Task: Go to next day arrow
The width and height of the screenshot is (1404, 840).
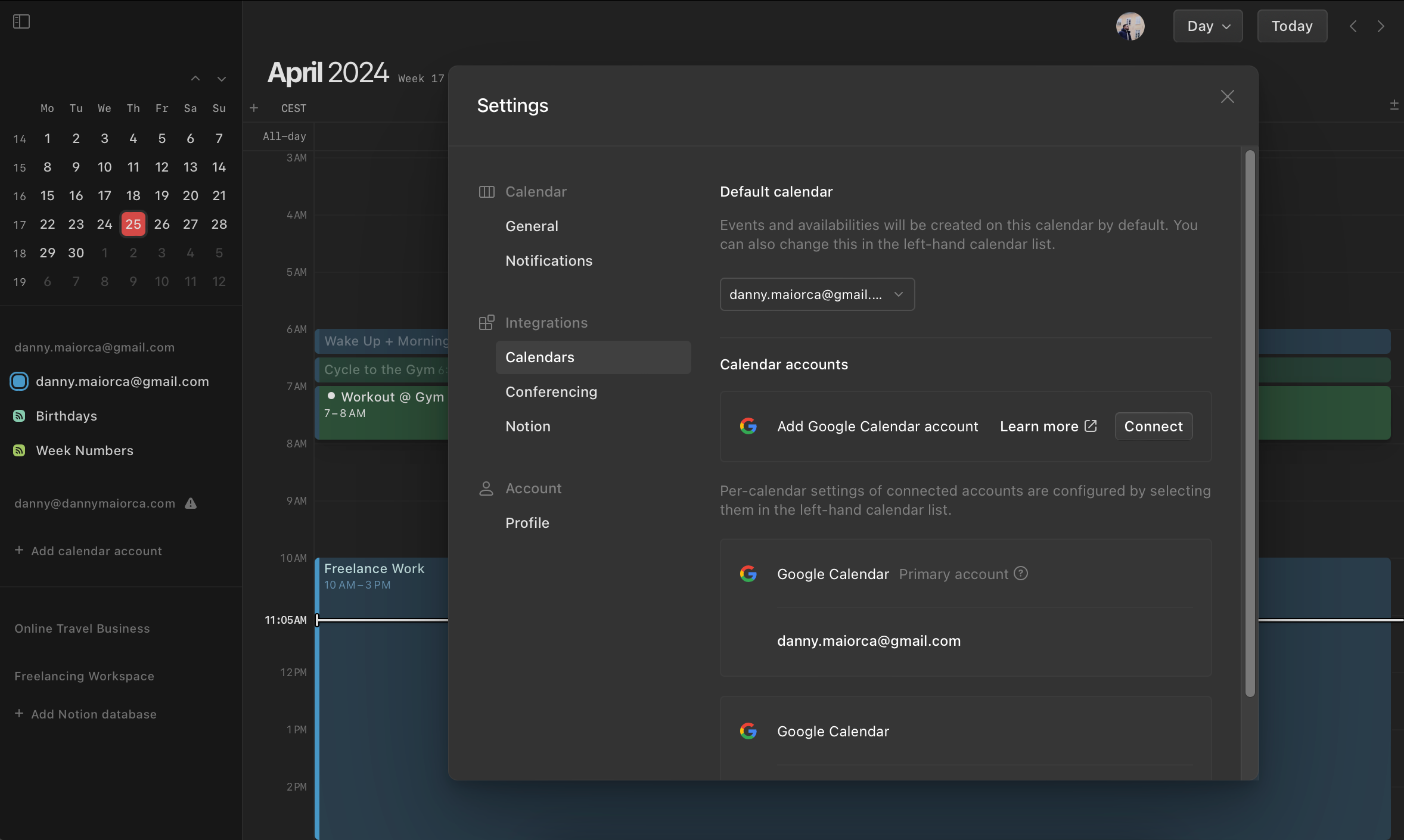Action: pos(1381,26)
